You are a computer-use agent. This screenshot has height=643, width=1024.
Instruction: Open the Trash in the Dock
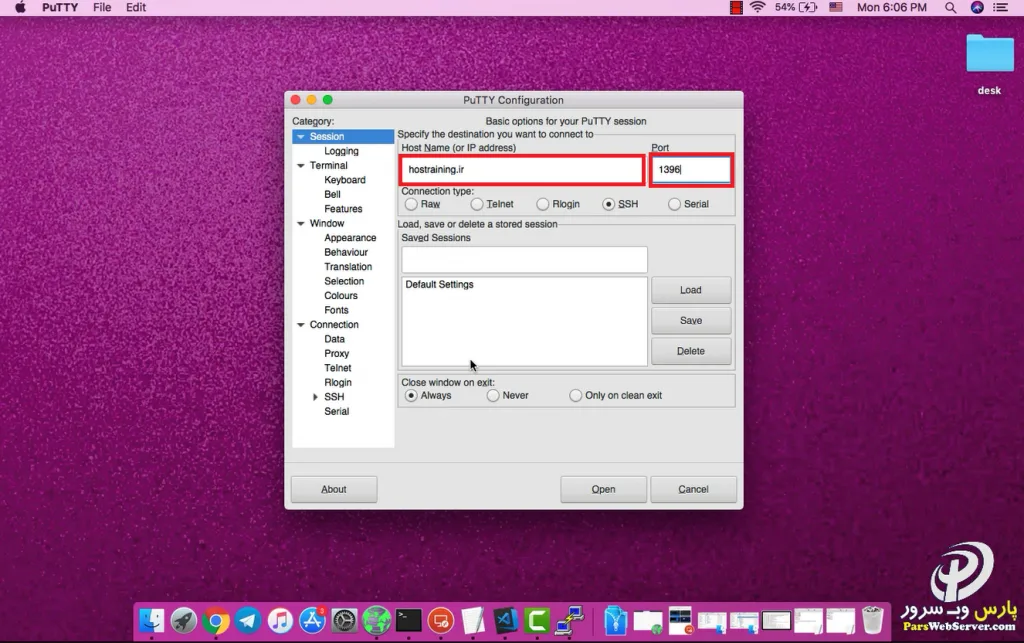tap(872, 620)
